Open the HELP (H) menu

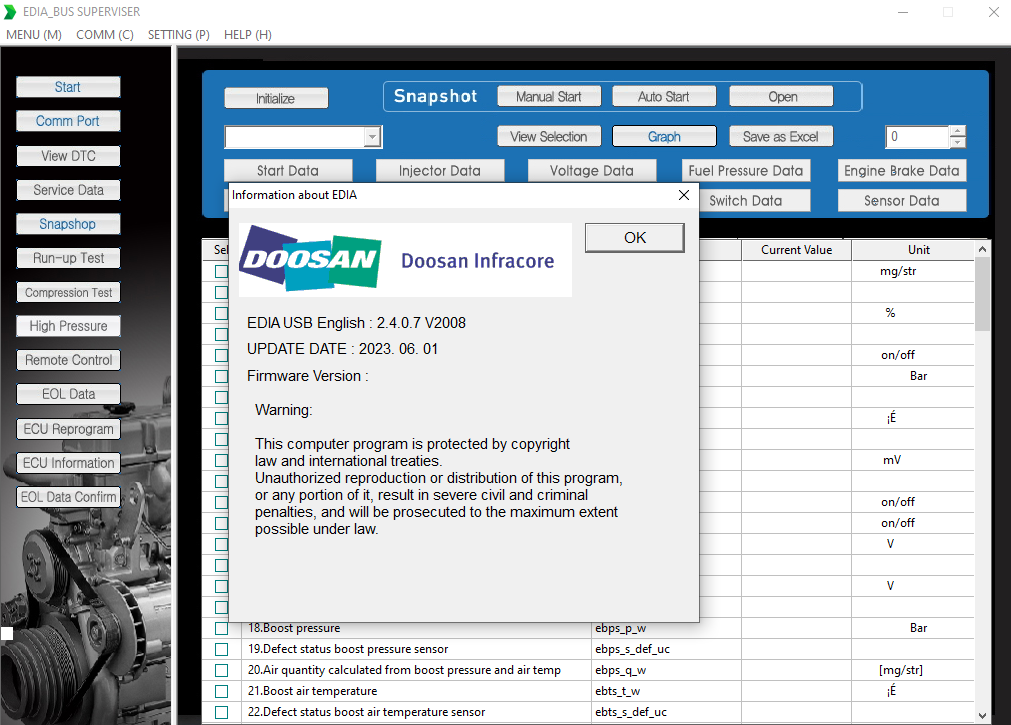coord(248,35)
